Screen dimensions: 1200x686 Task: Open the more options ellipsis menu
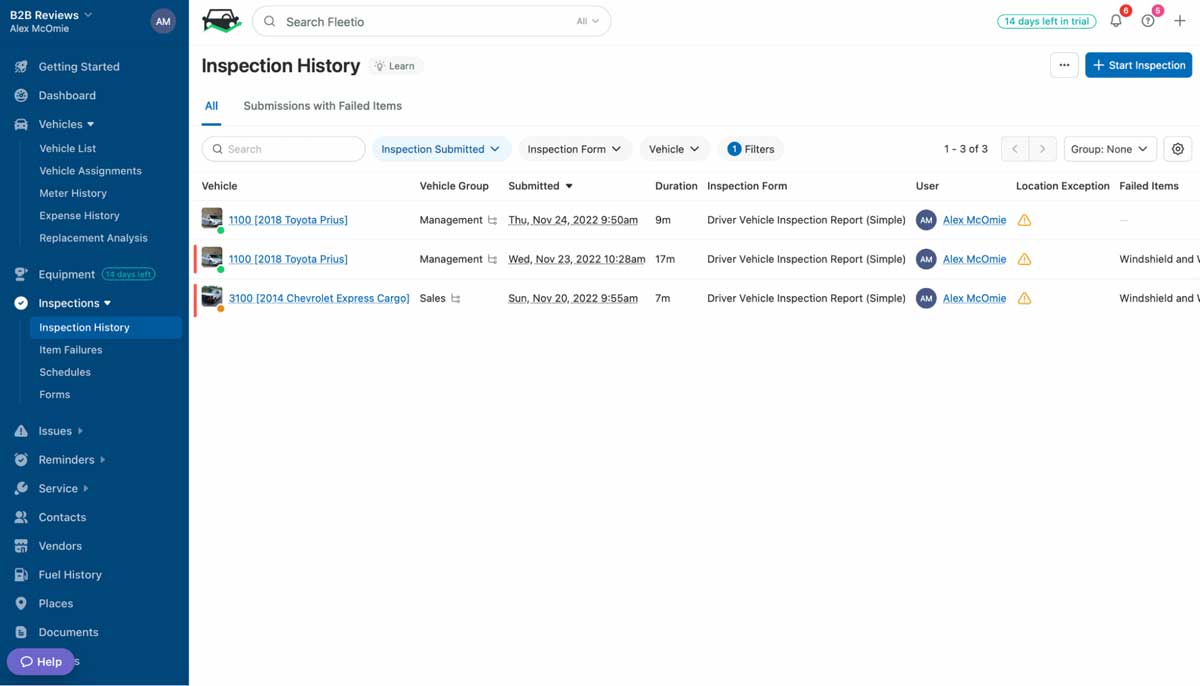1063,64
